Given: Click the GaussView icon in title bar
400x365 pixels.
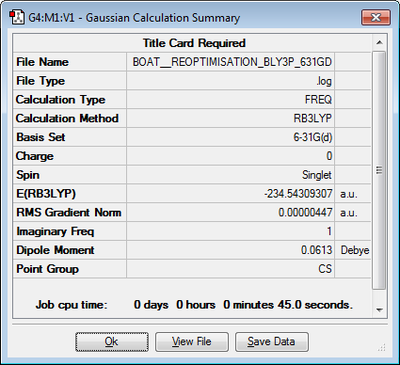Looking at the screenshot, I should [17, 17].
